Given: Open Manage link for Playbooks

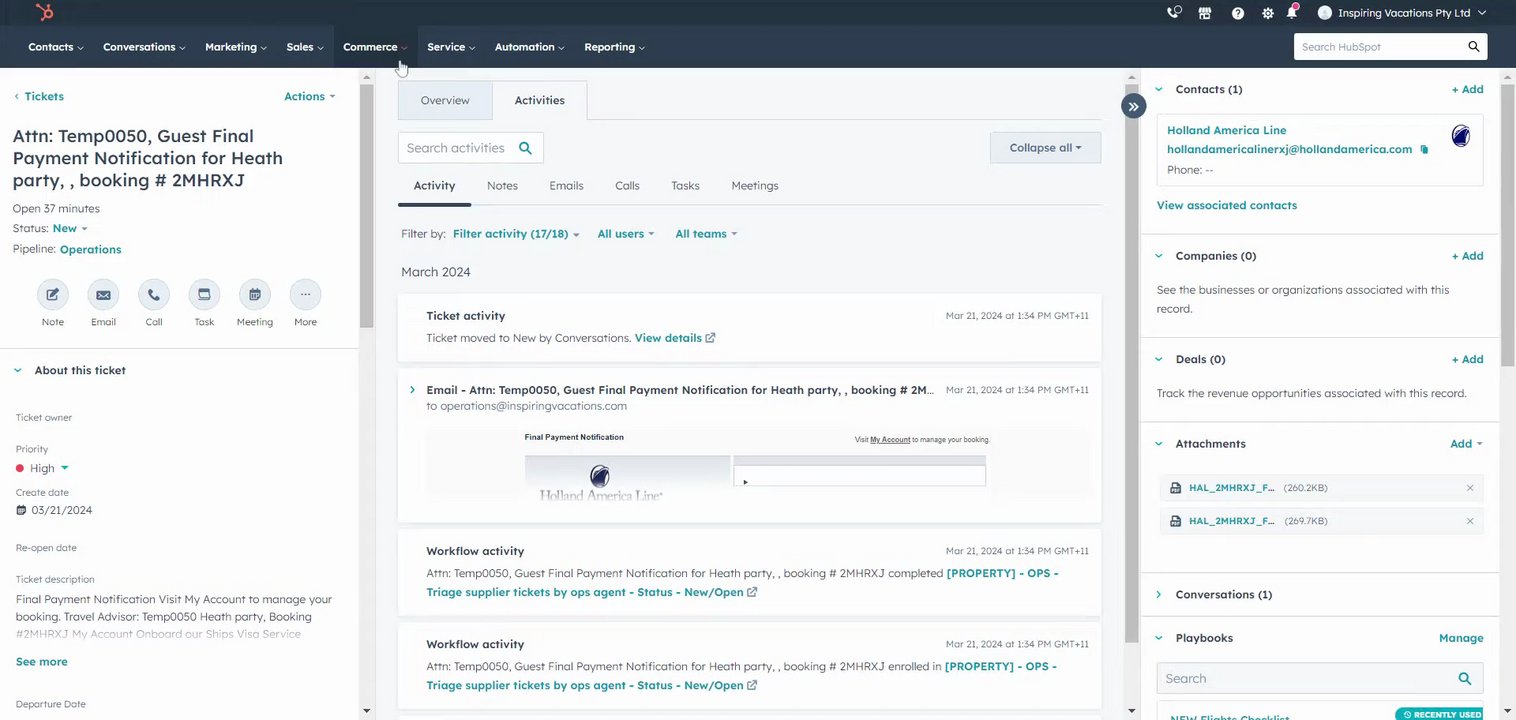Looking at the screenshot, I should click(x=1461, y=638).
